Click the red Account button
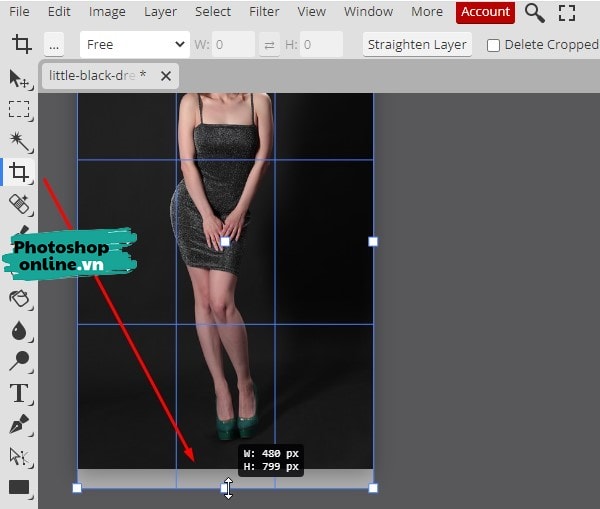 (485, 12)
